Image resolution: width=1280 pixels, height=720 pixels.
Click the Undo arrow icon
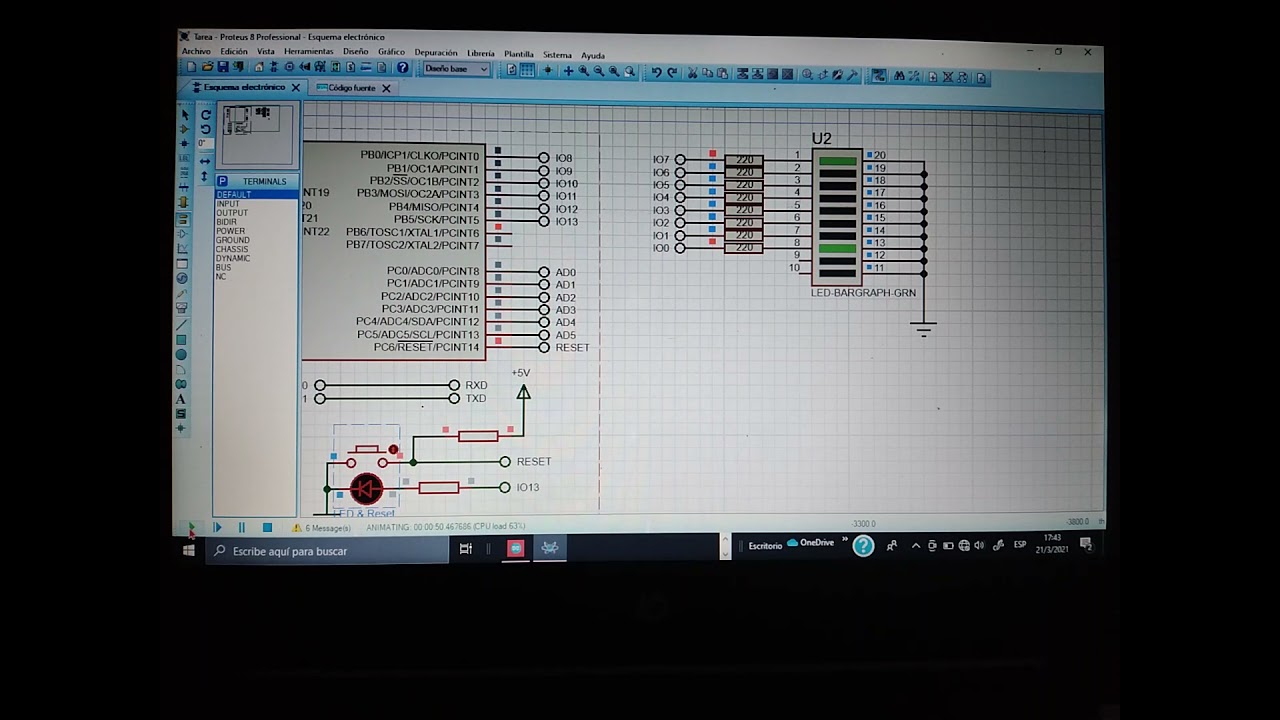point(656,73)
